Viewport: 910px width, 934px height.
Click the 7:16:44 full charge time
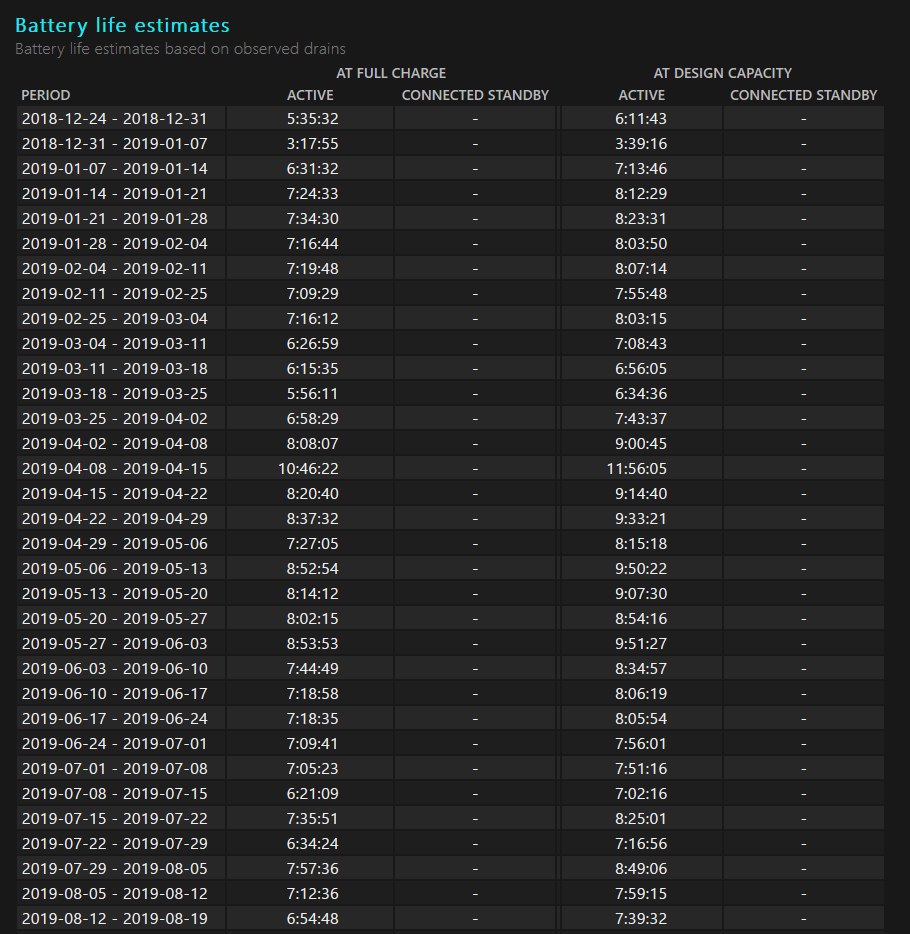click(x=312, y=244)
